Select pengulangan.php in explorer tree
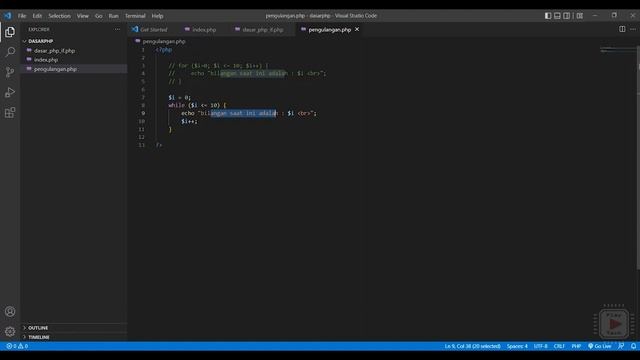Viewport: 640px width, 360px height. click(55, 69)
